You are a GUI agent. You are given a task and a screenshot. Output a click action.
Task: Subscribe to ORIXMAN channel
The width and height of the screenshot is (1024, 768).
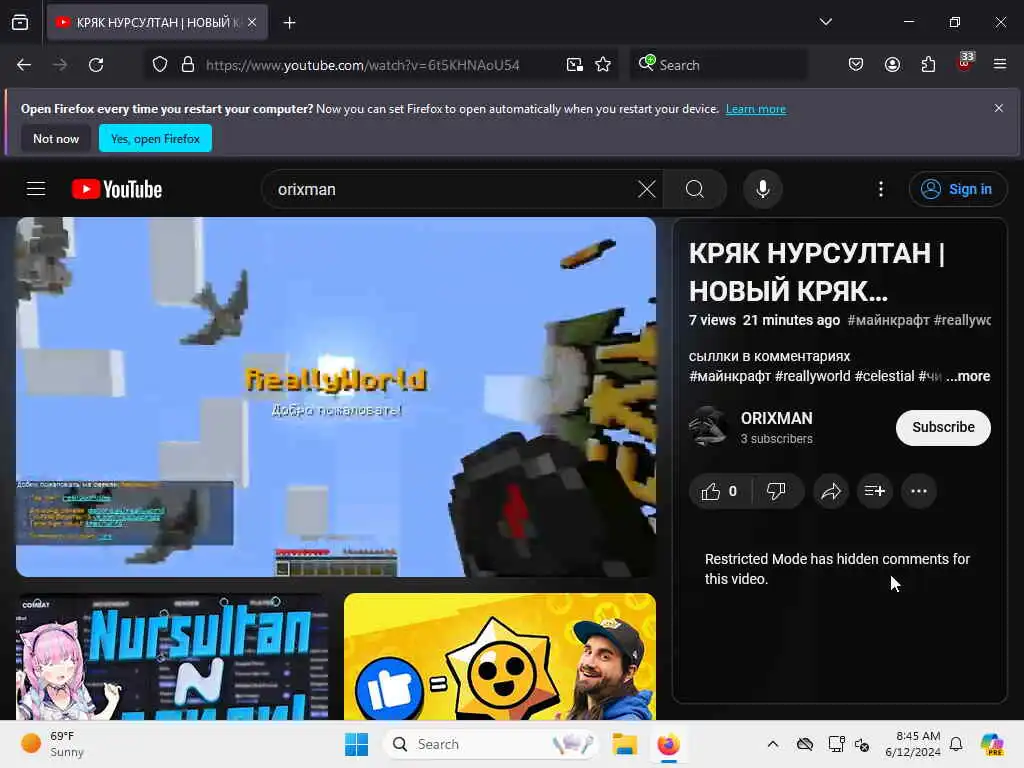coord(943,428)
